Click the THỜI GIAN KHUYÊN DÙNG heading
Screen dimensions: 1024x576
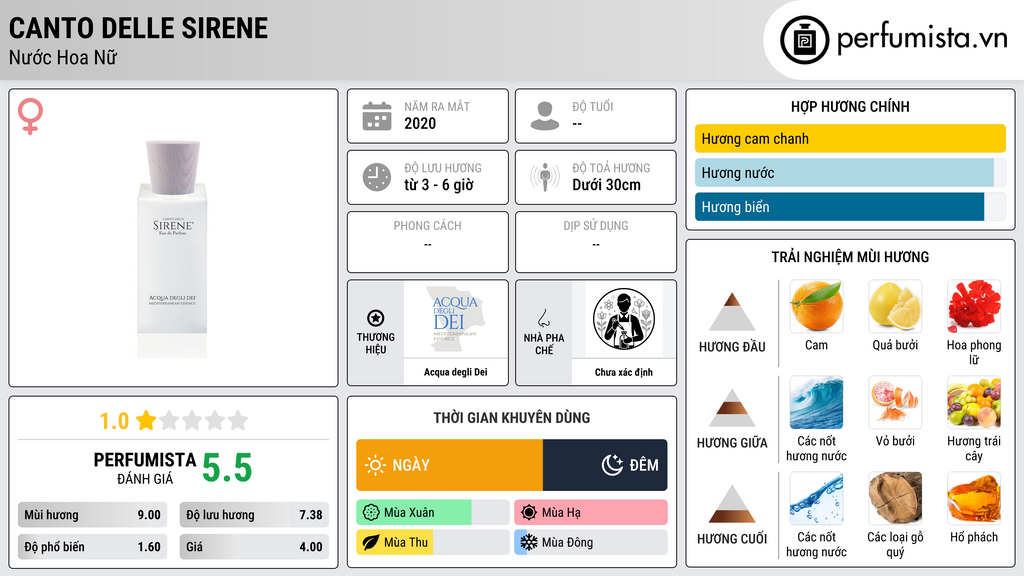[512, 418]
